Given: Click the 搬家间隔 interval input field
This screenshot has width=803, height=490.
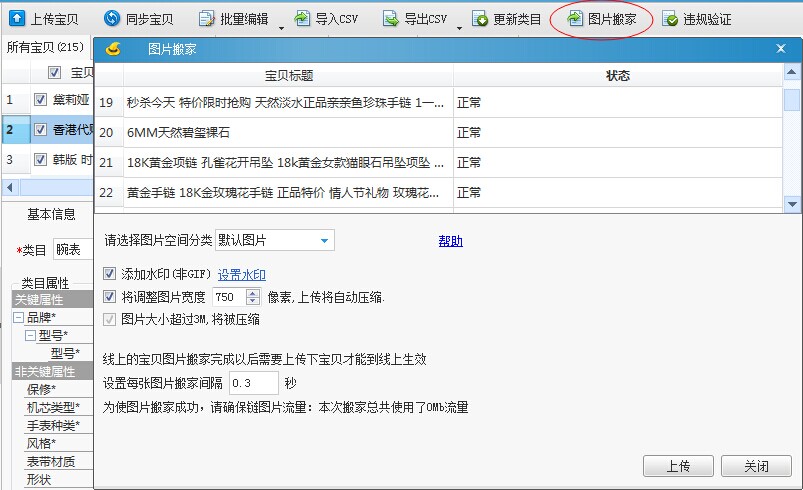Looking at the screenshot, I should point(254,383).
